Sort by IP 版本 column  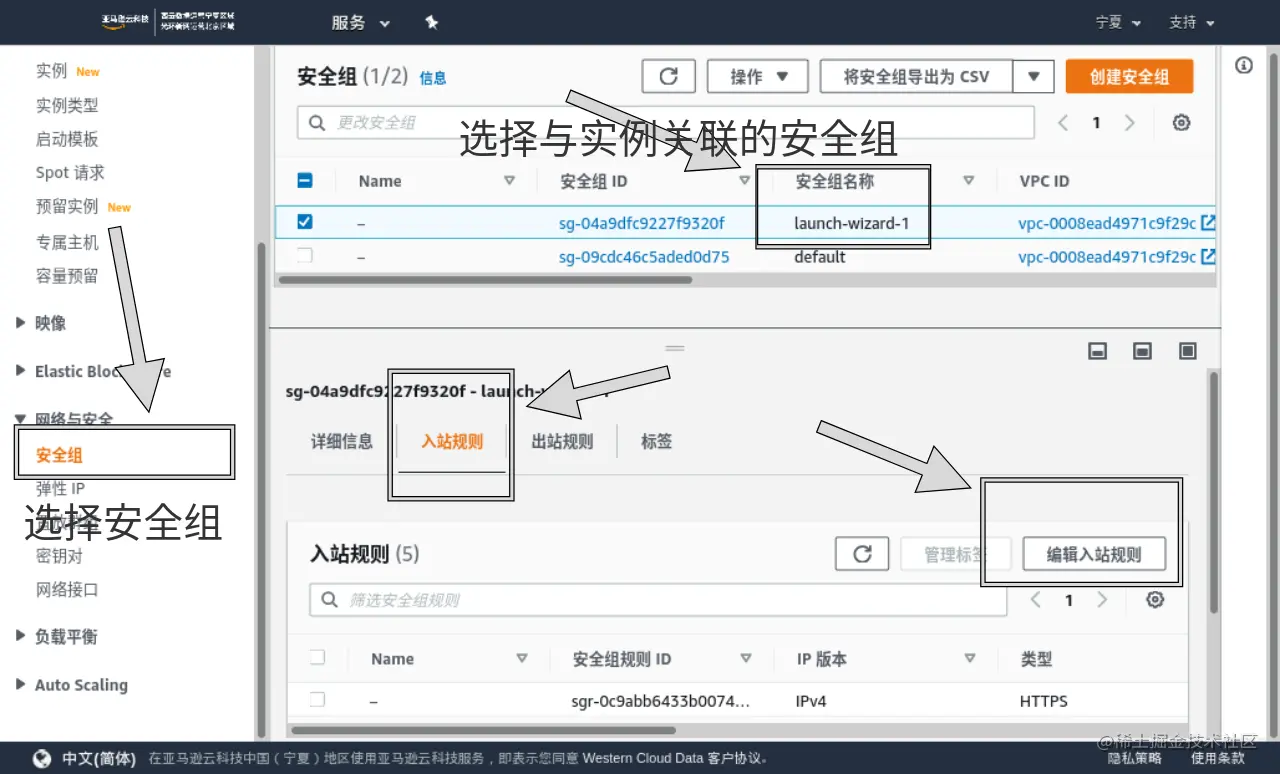969,659
